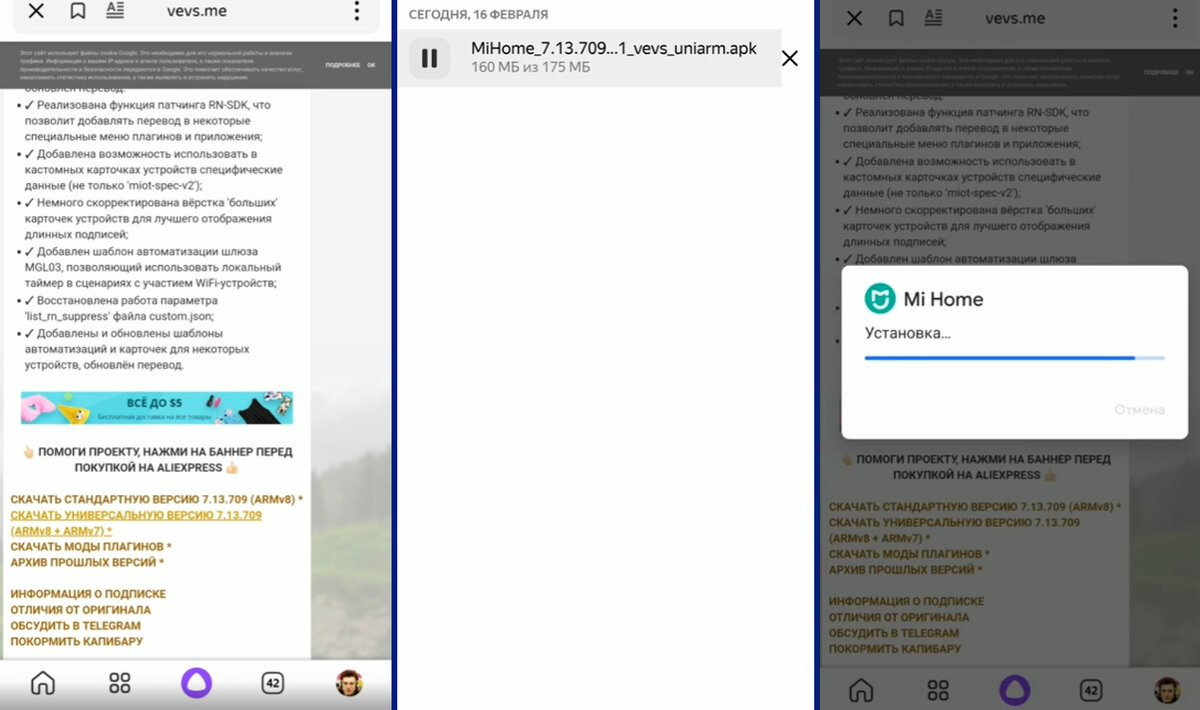Pause the MiHome apk download
This screenshot has width=1200, height=710.
point(429,58)
